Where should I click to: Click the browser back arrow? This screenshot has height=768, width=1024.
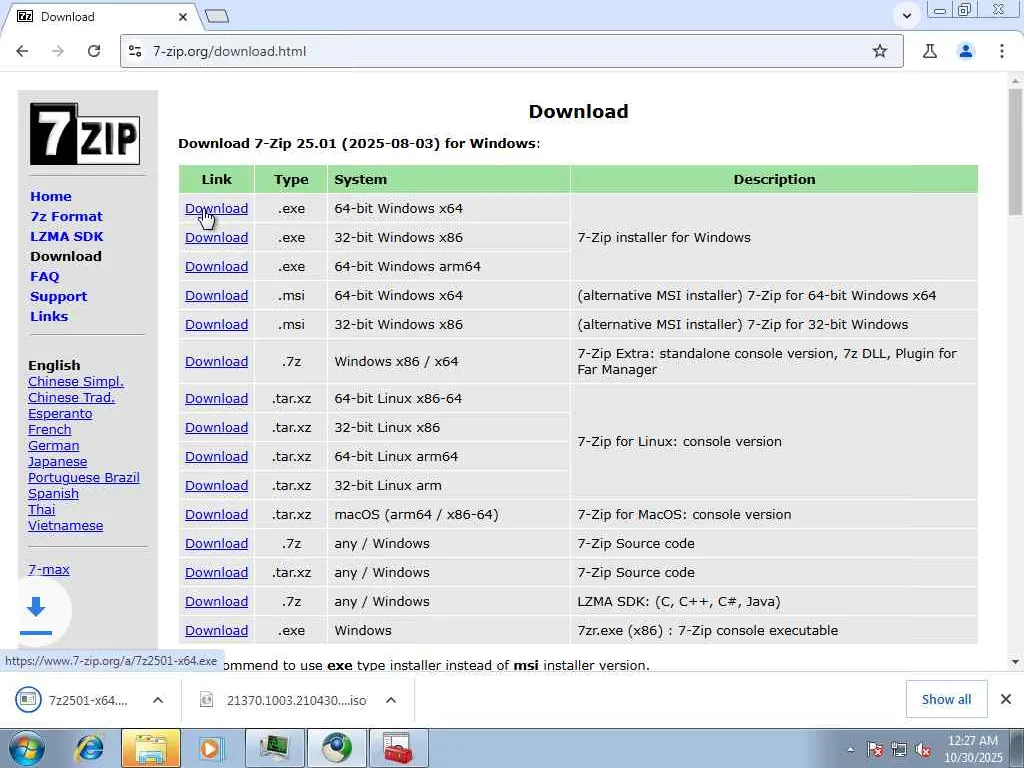(x=22, y=51)
